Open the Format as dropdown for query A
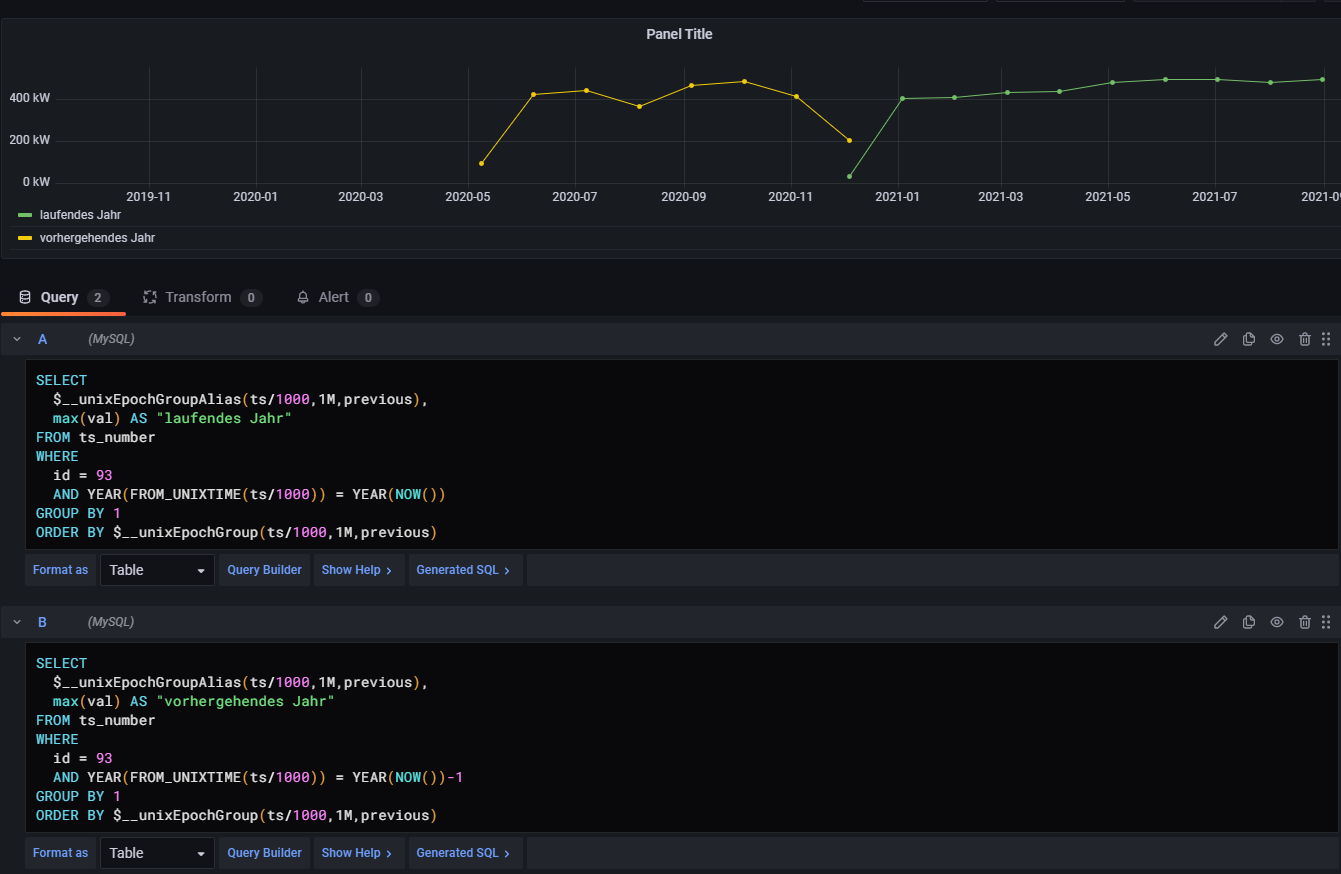 157,570
